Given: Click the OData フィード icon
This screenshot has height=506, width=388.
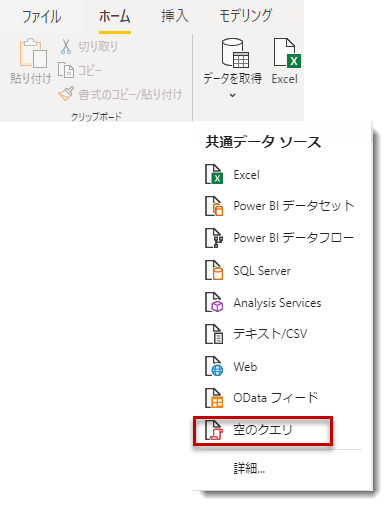Looking at the screenshot, I should click(214, 398).
